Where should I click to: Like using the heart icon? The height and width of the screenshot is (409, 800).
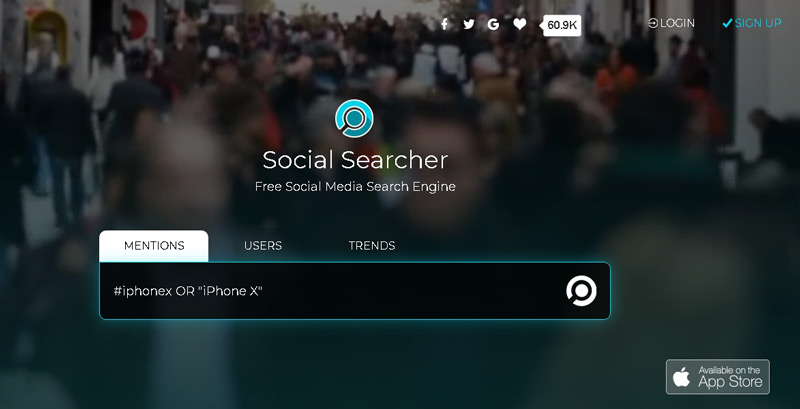(x=519, y=24)
